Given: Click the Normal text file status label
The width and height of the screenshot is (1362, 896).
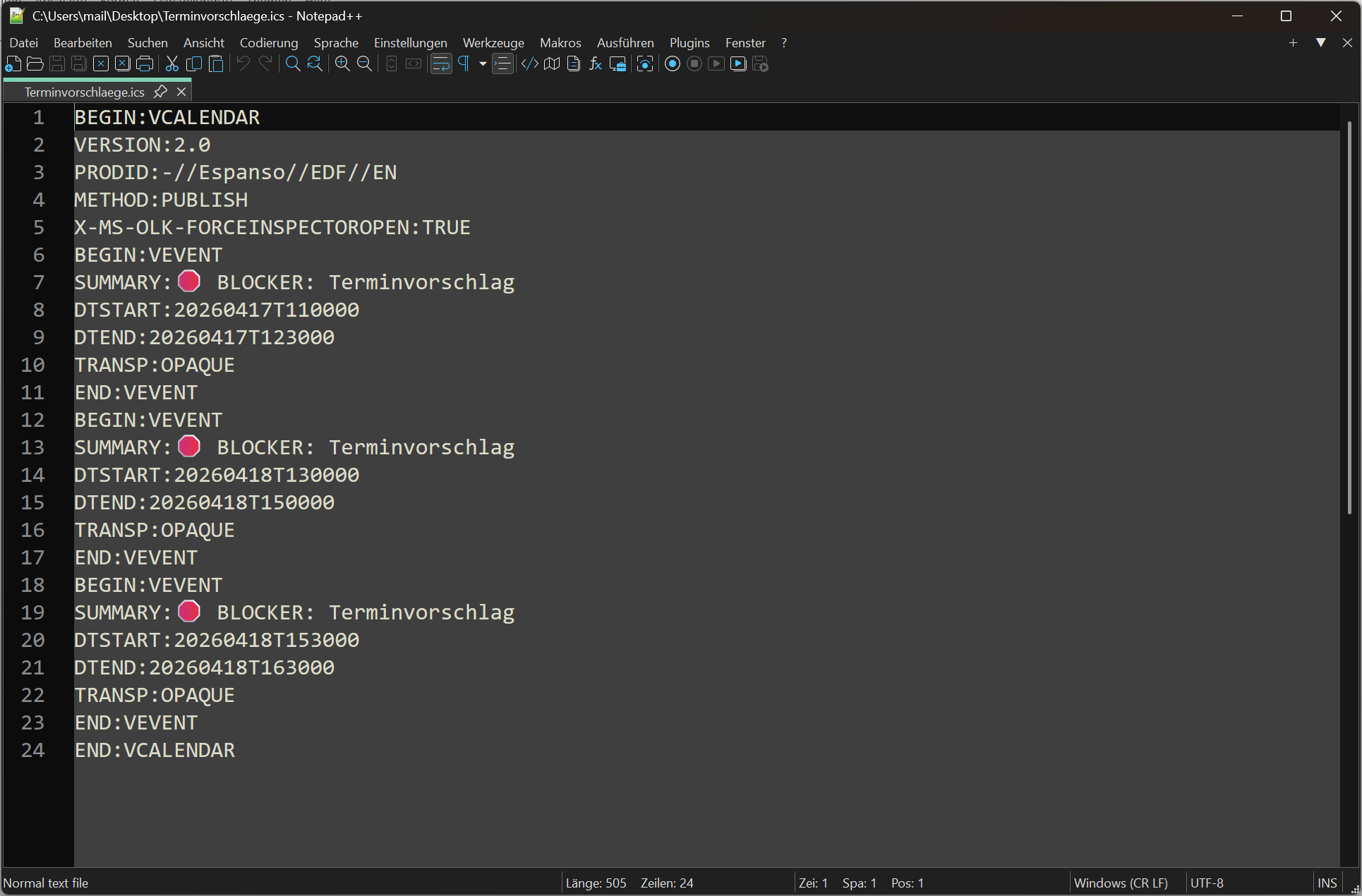Looking at the screenshot, I should pyautogui.click(x=46, y=883).
